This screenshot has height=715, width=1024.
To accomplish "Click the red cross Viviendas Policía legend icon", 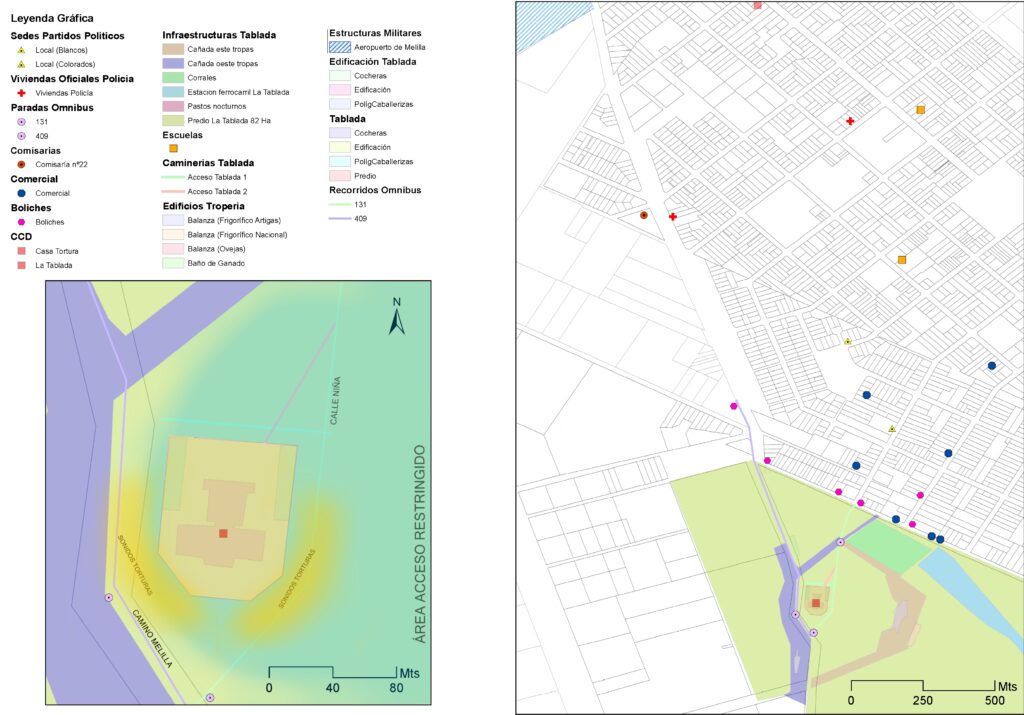I will click(x=21, y=92).
